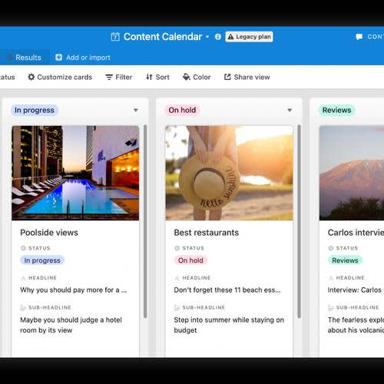
Task: Click Headline field icon on Carlos interview card
Action: 331,278
